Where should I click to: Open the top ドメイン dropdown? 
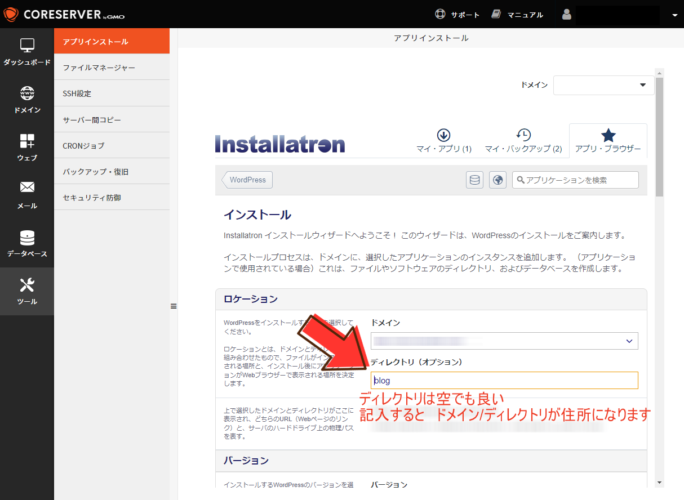pyautogui.click(x=603, y=85)
